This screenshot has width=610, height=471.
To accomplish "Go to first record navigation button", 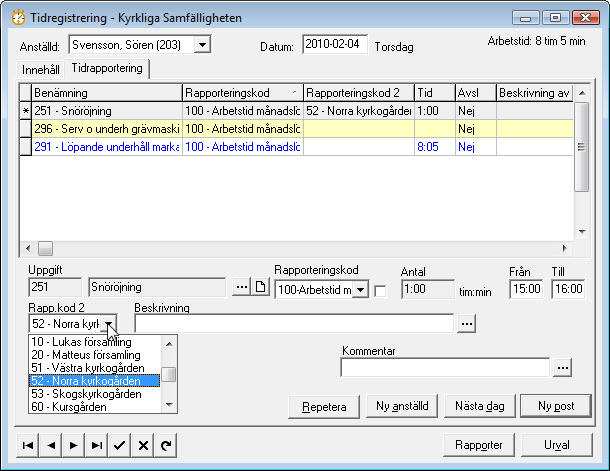I will pos(28,445).
